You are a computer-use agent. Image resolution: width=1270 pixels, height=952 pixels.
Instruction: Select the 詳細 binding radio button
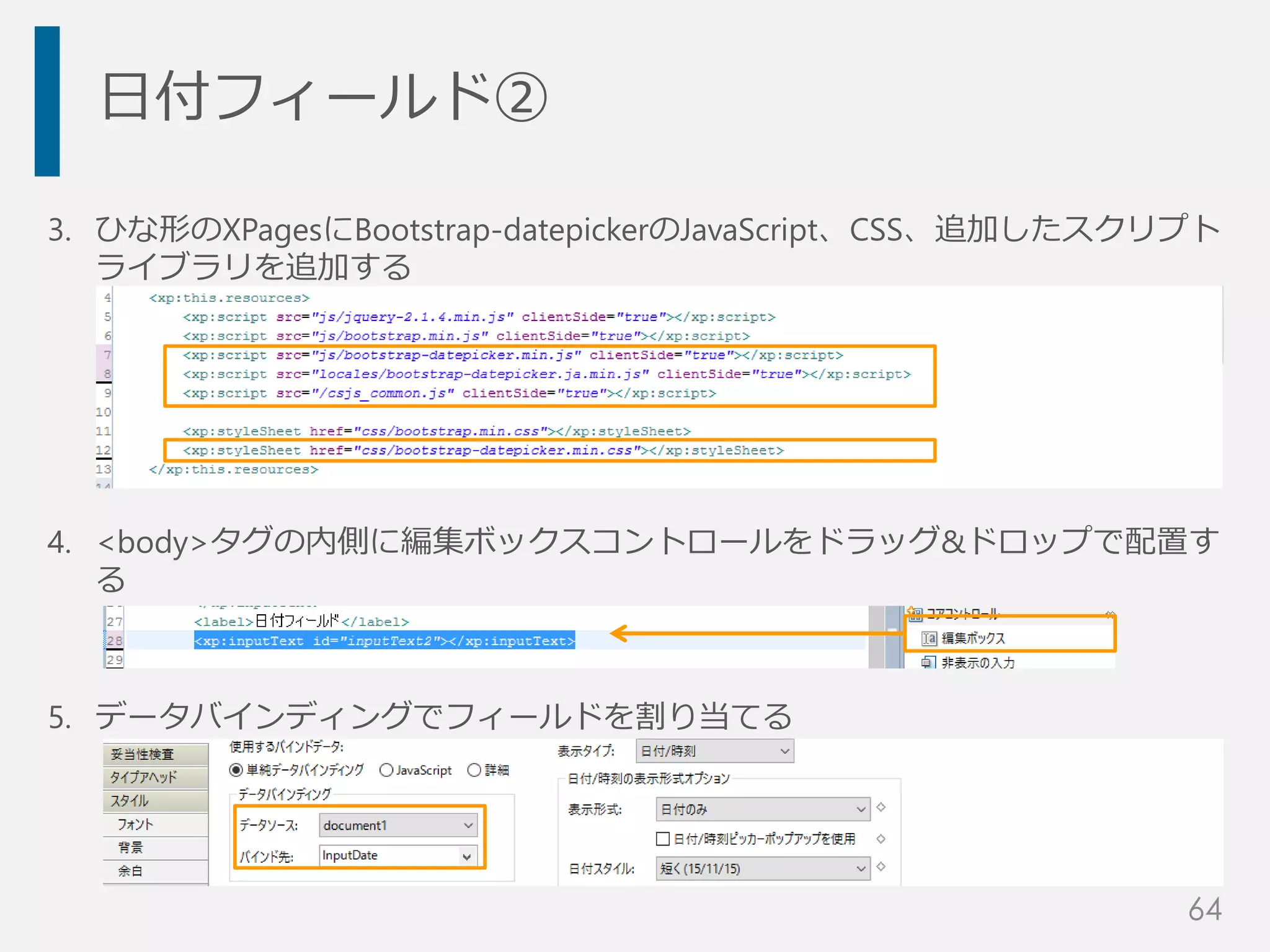(x=474, y=770)
